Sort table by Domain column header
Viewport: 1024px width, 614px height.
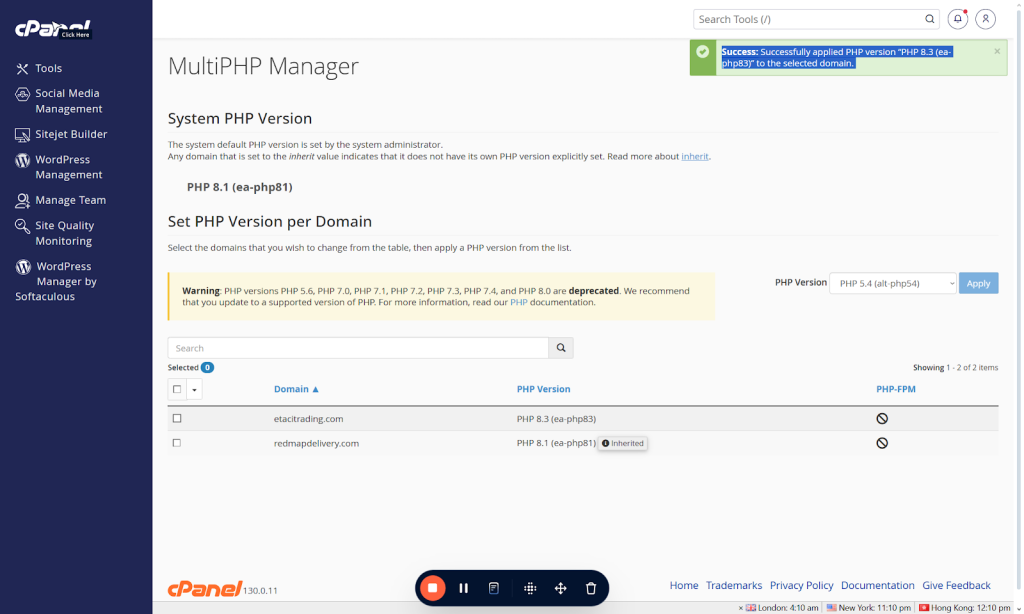tap(296, 389)
